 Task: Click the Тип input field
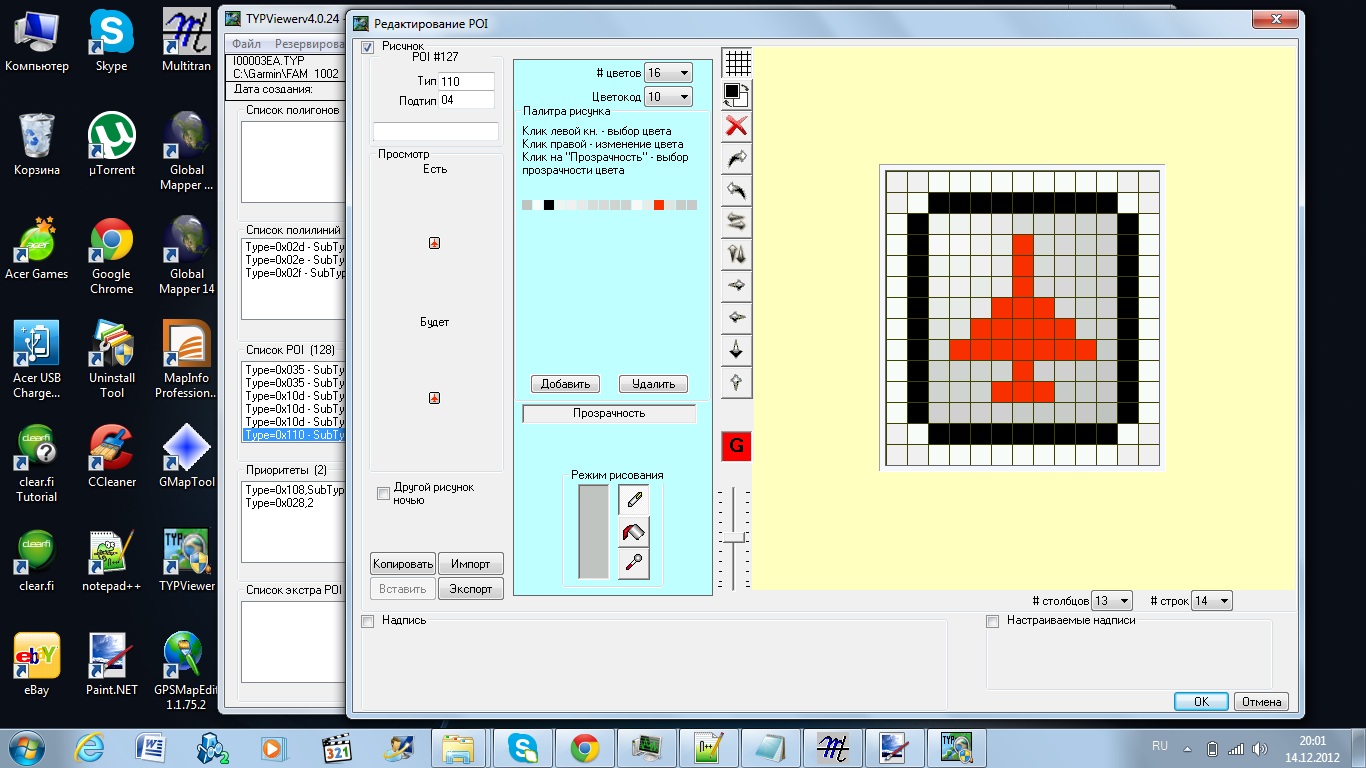pyautogui.click(x=466, y=81)
